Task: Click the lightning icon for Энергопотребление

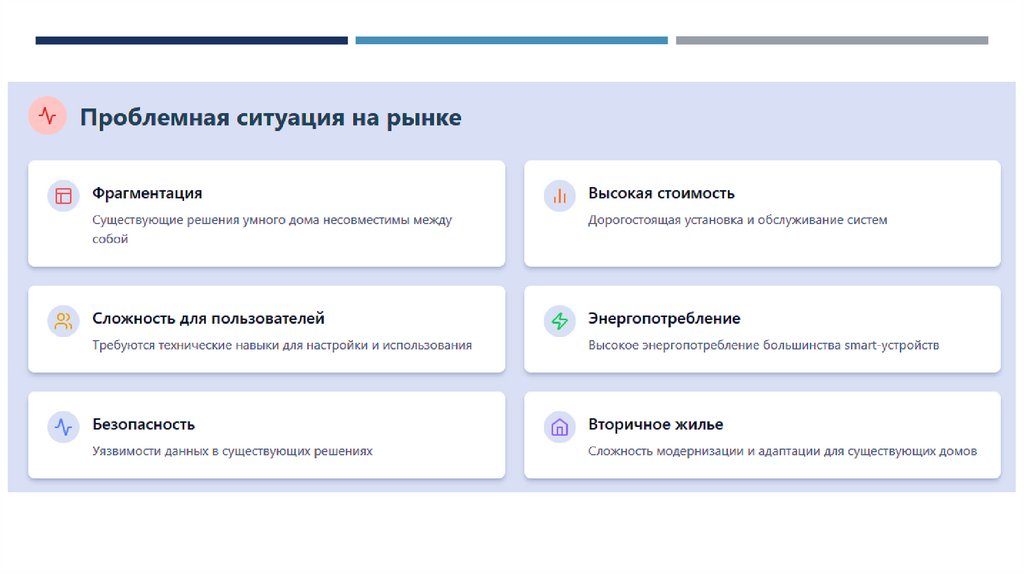Action: (560, 321)
